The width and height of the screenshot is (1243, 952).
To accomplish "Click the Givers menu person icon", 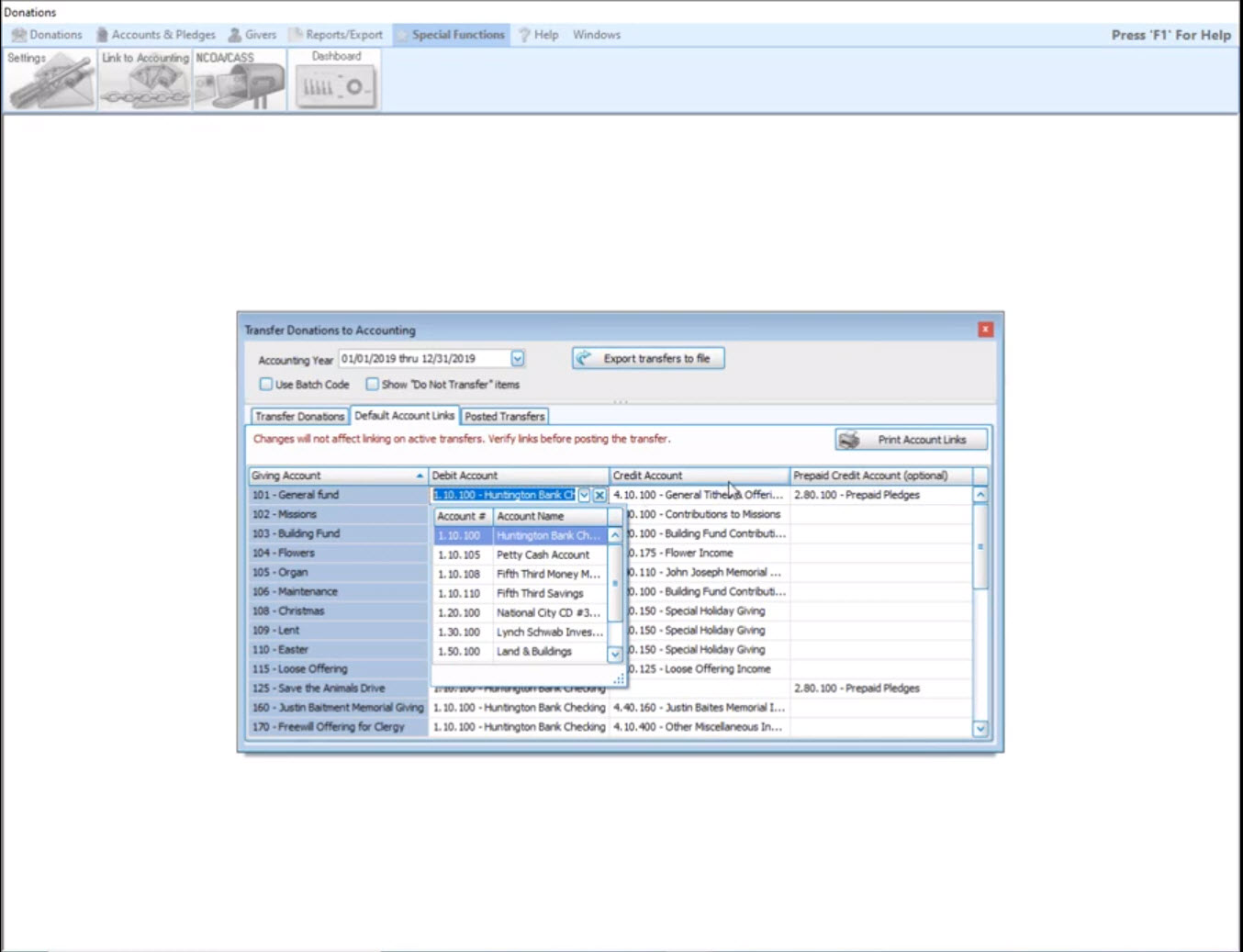I will tap(236, 34).
